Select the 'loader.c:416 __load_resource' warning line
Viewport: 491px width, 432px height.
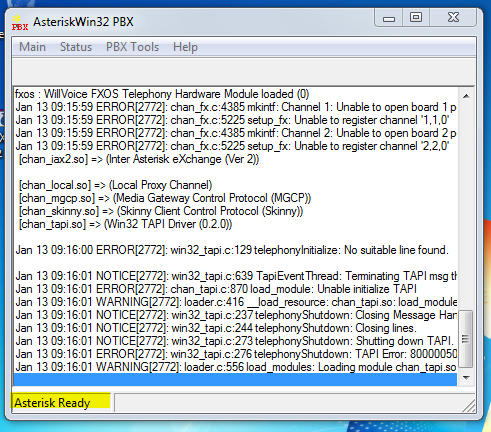[x=236, y=302]
